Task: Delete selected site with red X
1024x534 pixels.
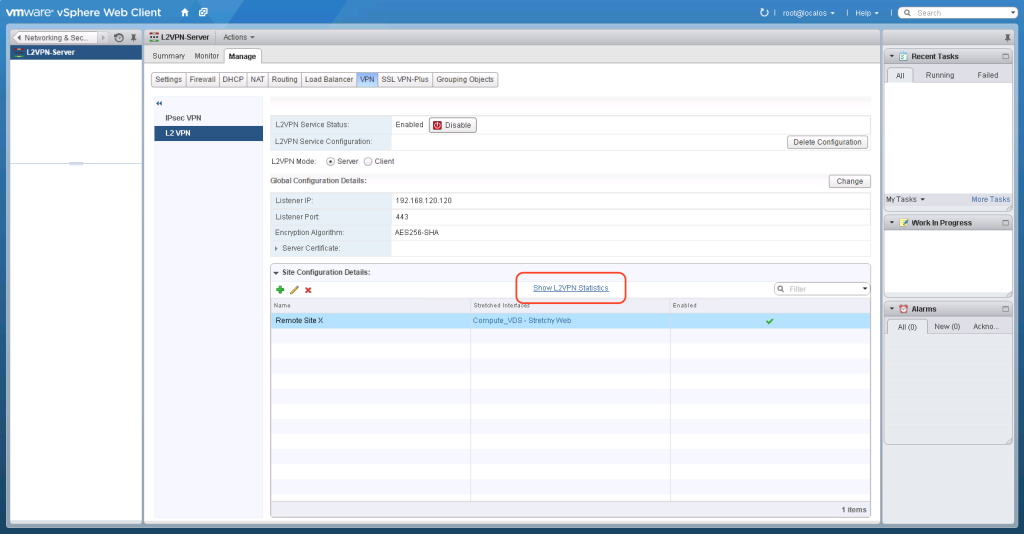Action: click(308, 290)
